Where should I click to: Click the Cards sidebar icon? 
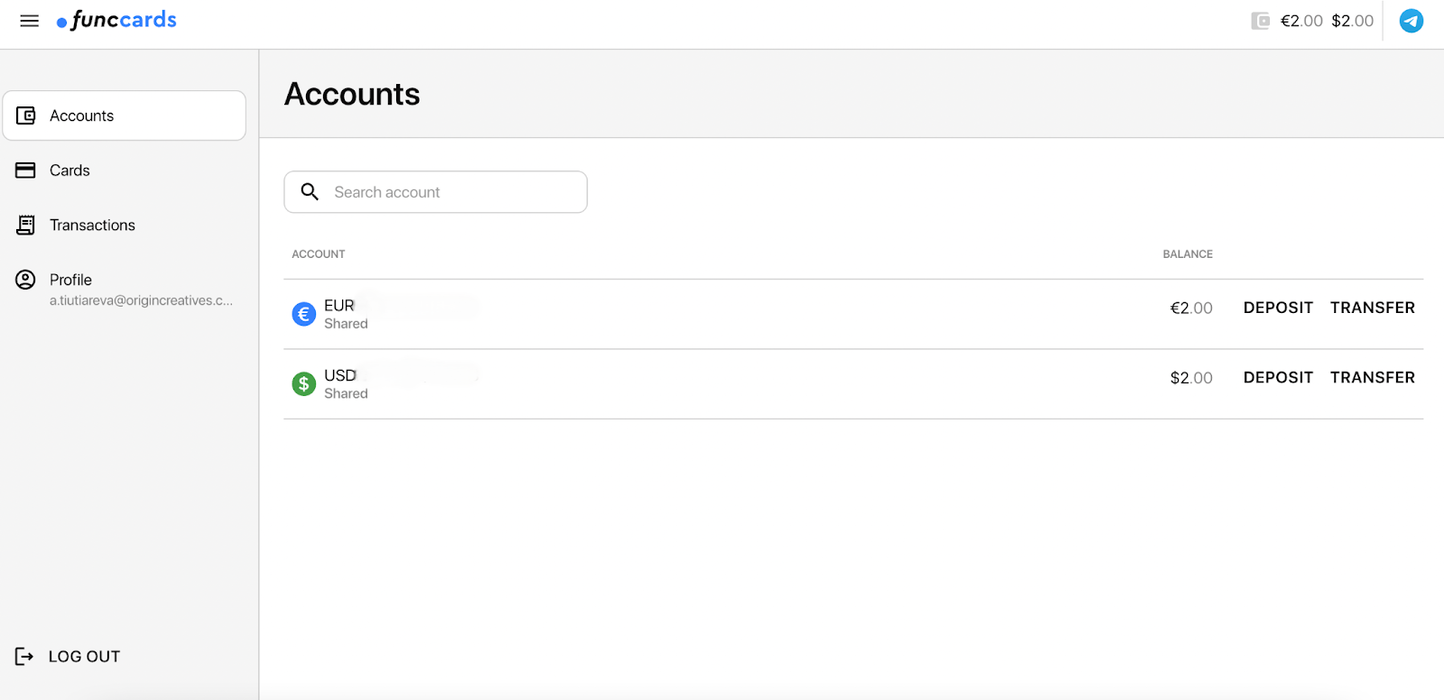pyautogui.click(x=24, y=170)
